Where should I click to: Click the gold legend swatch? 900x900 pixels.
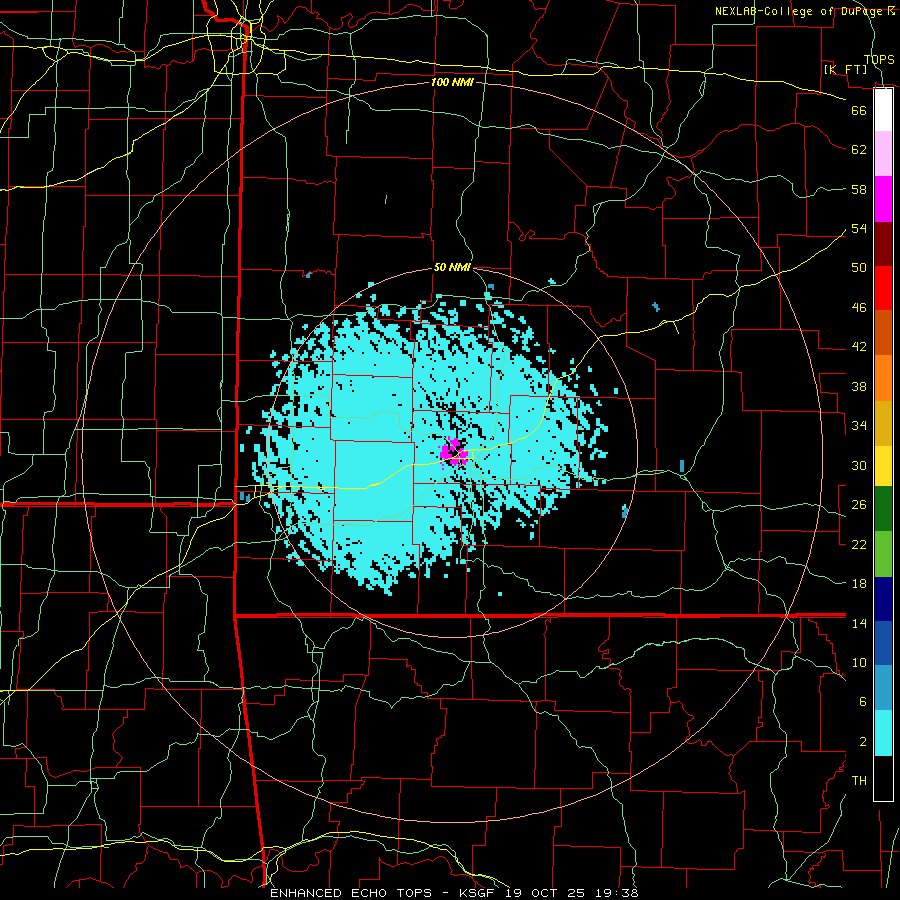(883, 423)
